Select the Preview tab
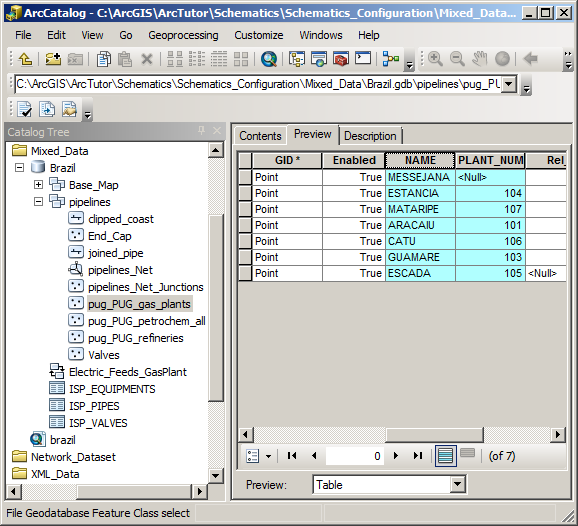Viewport: 578px width, 526px height. [313, 135]
